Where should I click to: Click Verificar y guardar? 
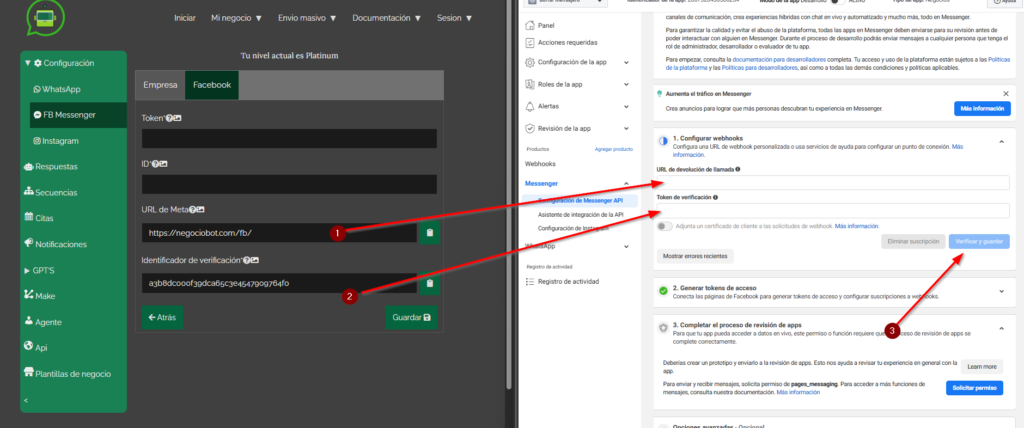pyautogui.click(x=979, y=241)
